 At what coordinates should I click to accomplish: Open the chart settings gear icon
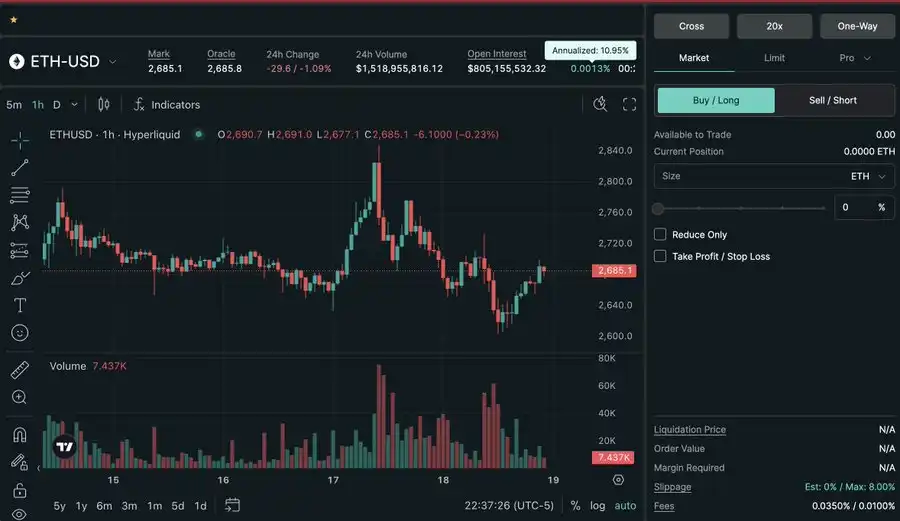coord(618,480)
